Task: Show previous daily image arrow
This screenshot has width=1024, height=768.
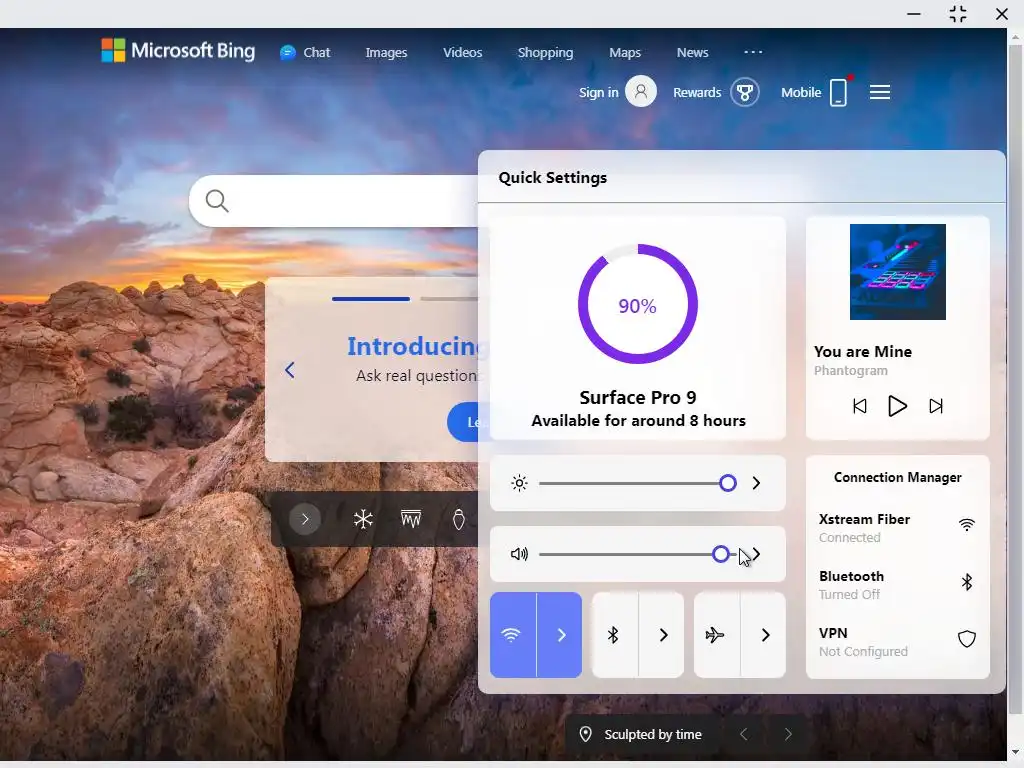Action: [x=743, y=735]
